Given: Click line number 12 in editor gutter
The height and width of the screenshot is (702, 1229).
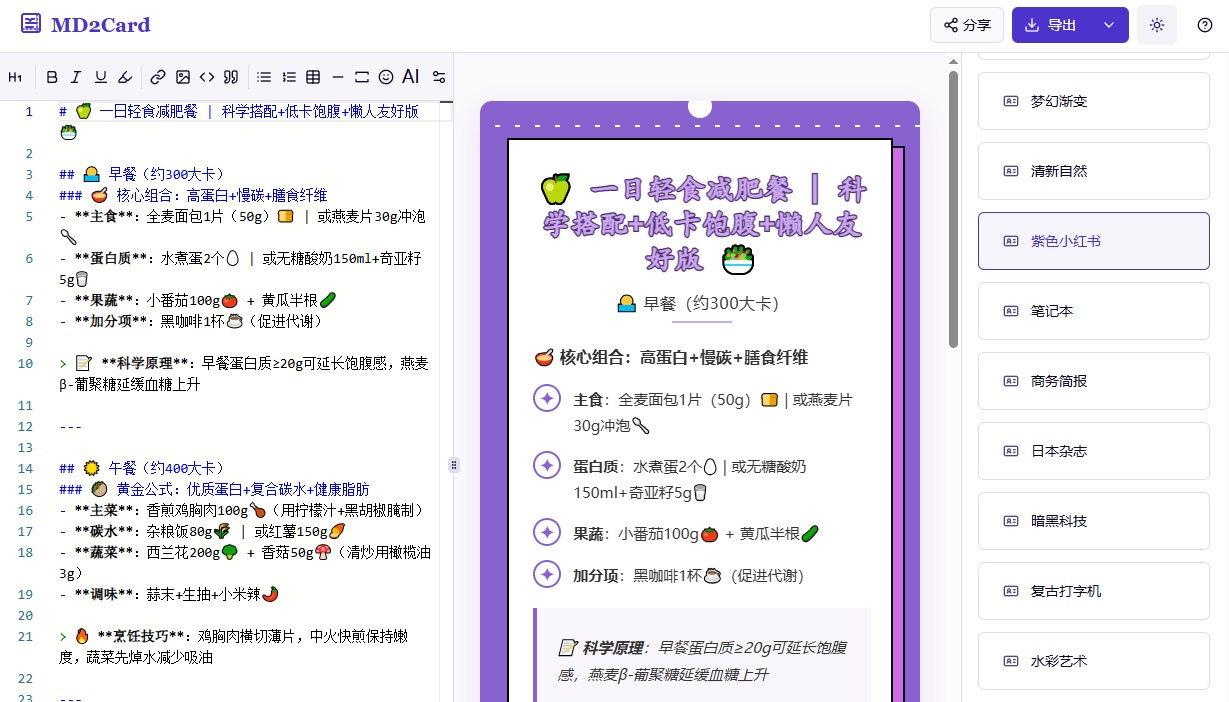Looking at the screenshot, I should (26, 426).
